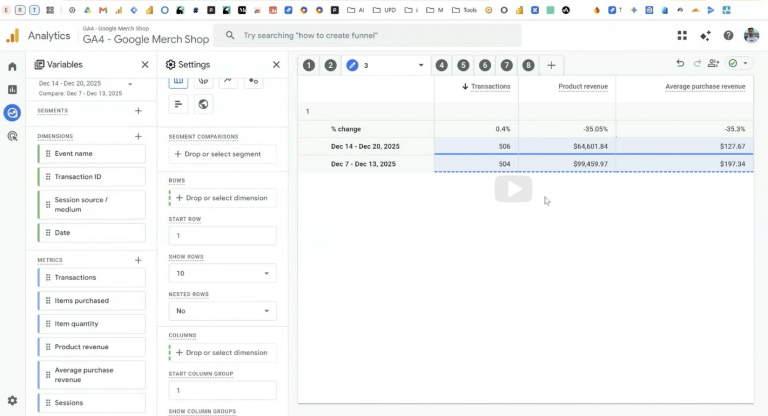Open Gmail bookmark in browser bar
The image size is (768, 416).
[102, 10]
